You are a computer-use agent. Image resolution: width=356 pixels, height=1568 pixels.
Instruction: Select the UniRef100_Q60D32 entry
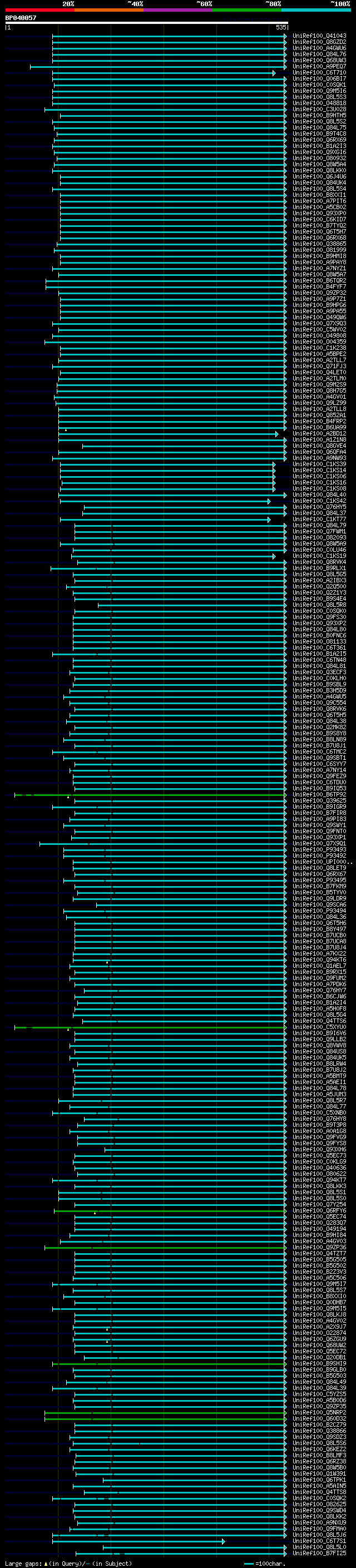[x=319, y=1418]
